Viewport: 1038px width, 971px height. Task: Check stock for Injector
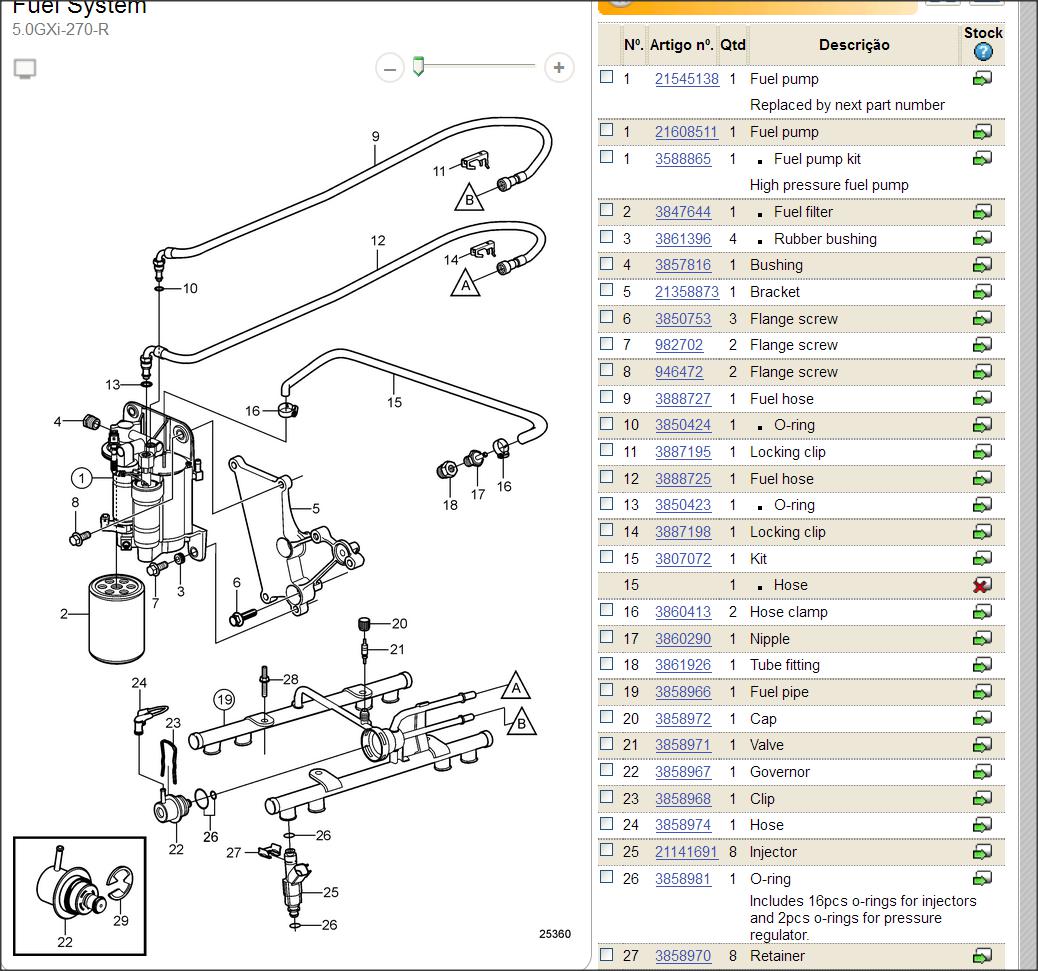click(x=982, y=852)
